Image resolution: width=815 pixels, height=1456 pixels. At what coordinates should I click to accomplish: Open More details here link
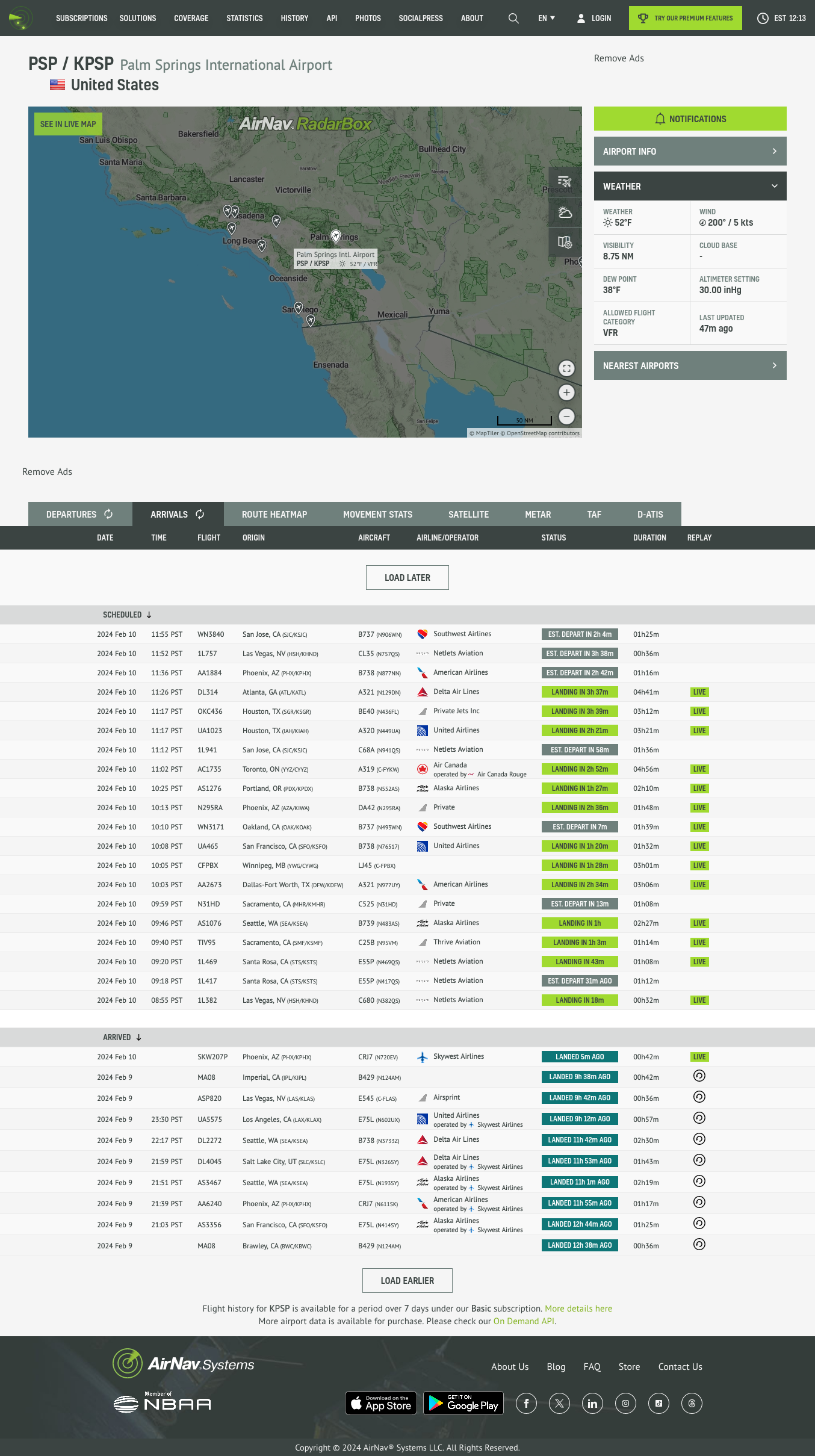[578, 1309]
